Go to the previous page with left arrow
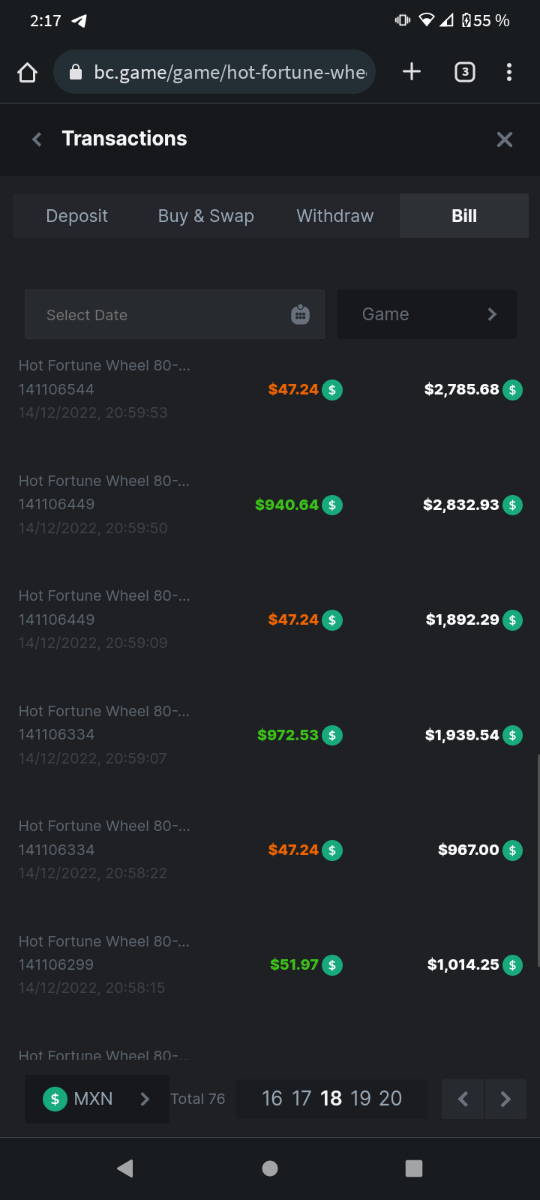Viewport: 540px width, 1200px height. 463,1099
